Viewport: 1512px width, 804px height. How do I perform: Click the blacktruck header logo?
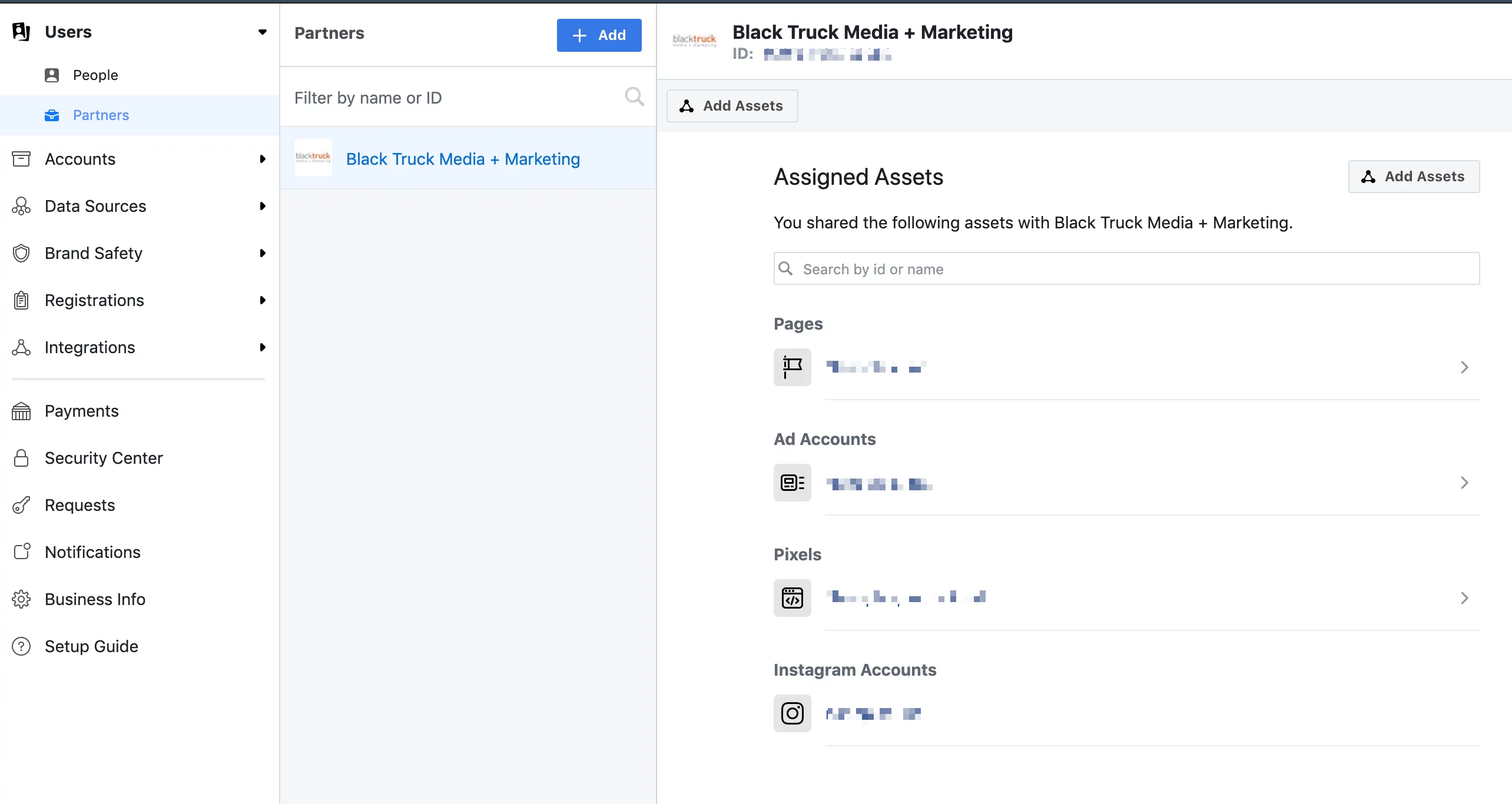694,40
